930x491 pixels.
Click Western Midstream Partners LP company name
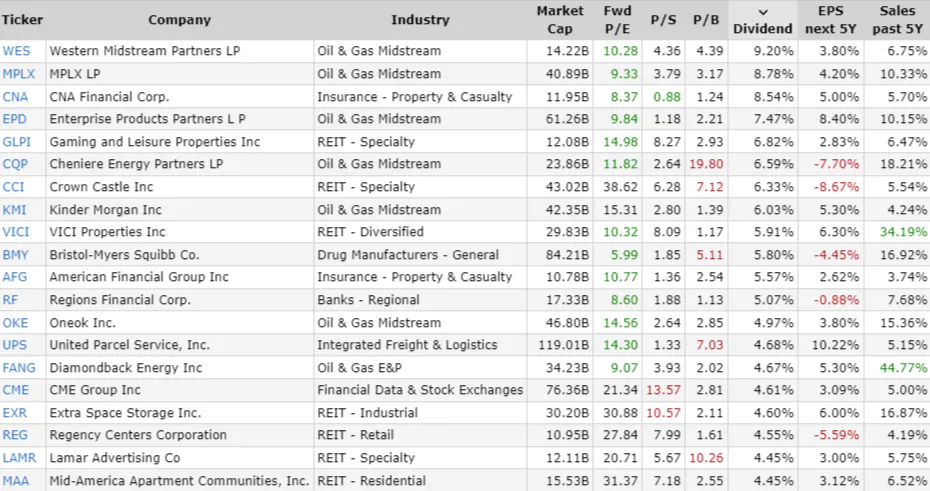pos(145,51)
